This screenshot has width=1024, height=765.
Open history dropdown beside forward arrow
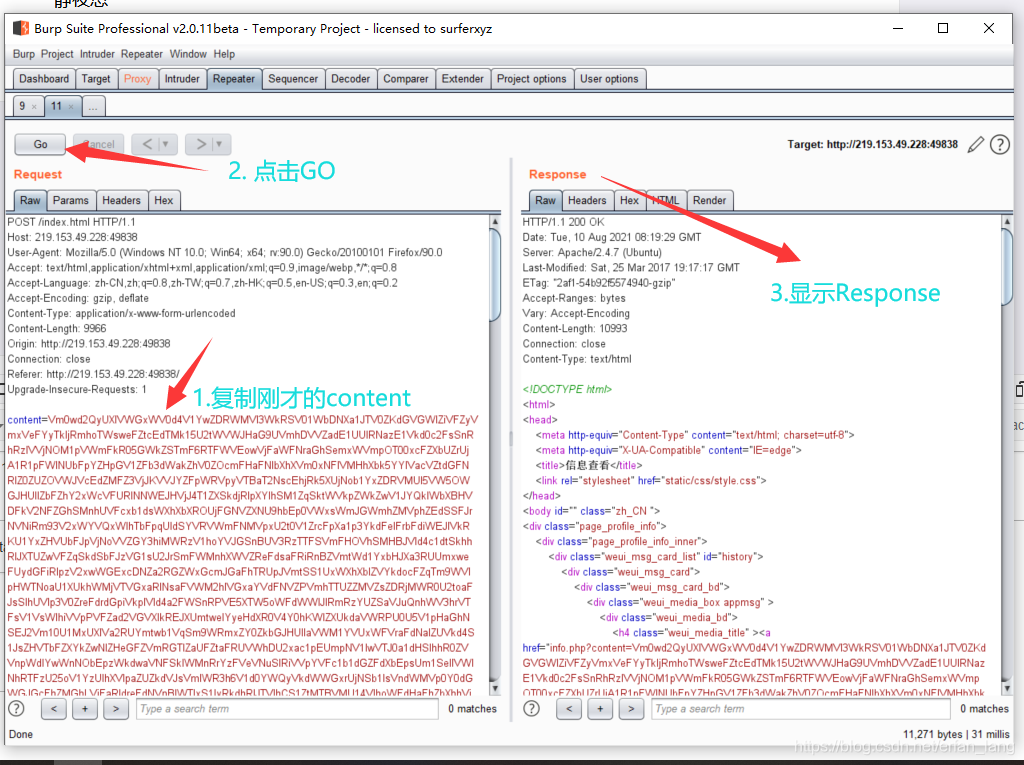221,144
